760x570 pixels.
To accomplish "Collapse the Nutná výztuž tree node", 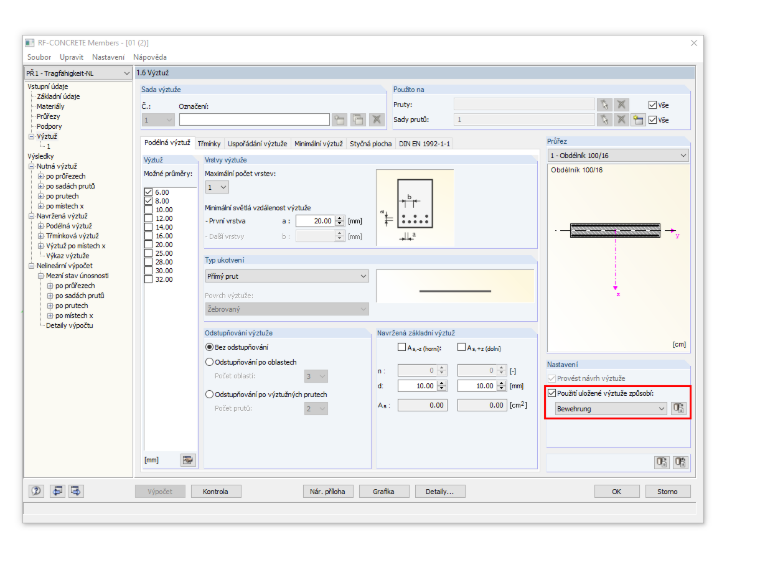I will [31, 166].
